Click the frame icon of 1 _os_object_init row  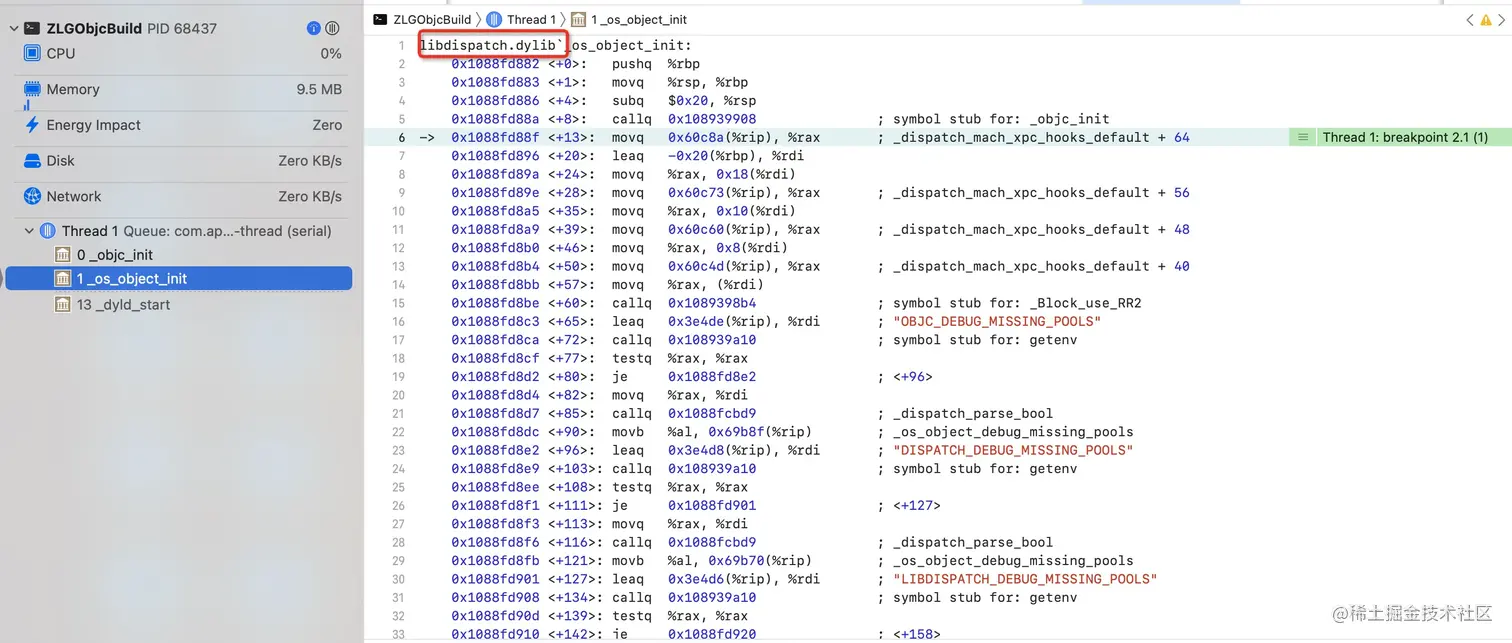(x=62, y=279)
